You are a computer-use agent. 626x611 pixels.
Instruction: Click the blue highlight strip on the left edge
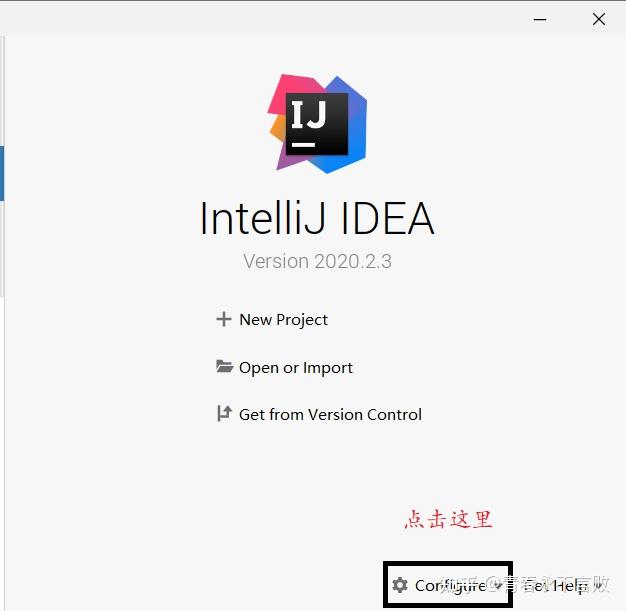(x=2, y=173)
